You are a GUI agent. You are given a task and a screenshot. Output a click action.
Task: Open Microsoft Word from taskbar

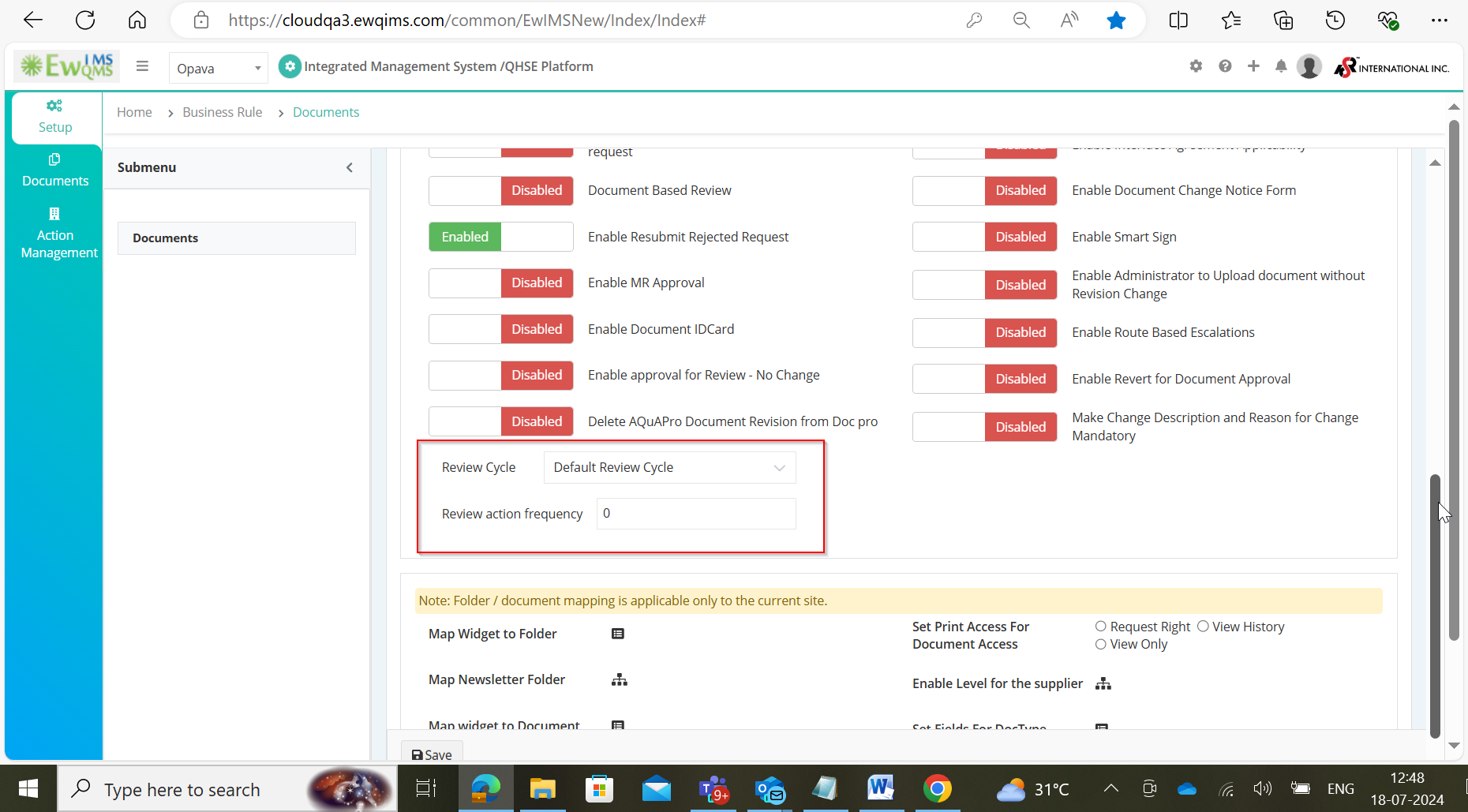[x=881, y=788]
